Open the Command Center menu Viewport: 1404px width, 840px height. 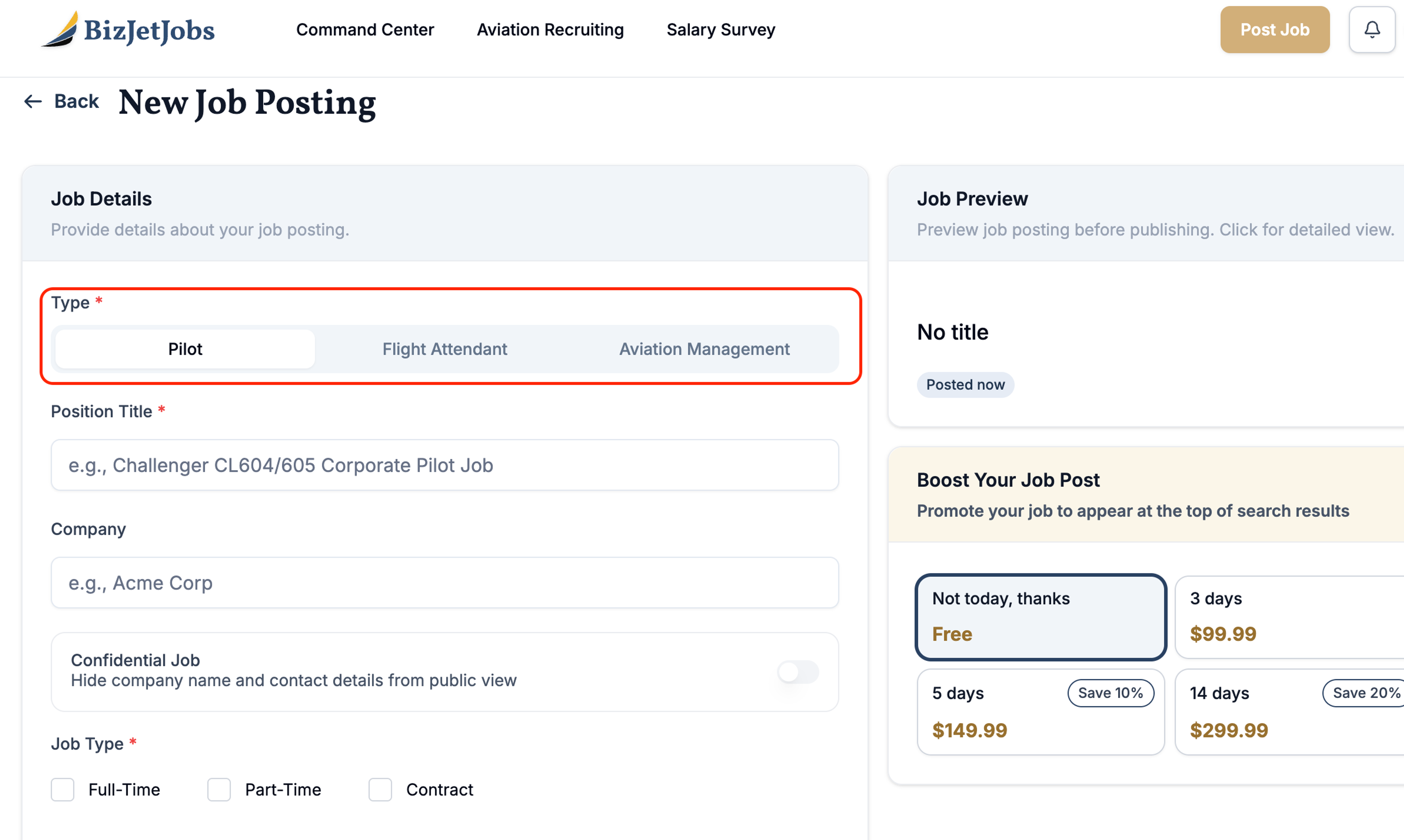(365, 30)
